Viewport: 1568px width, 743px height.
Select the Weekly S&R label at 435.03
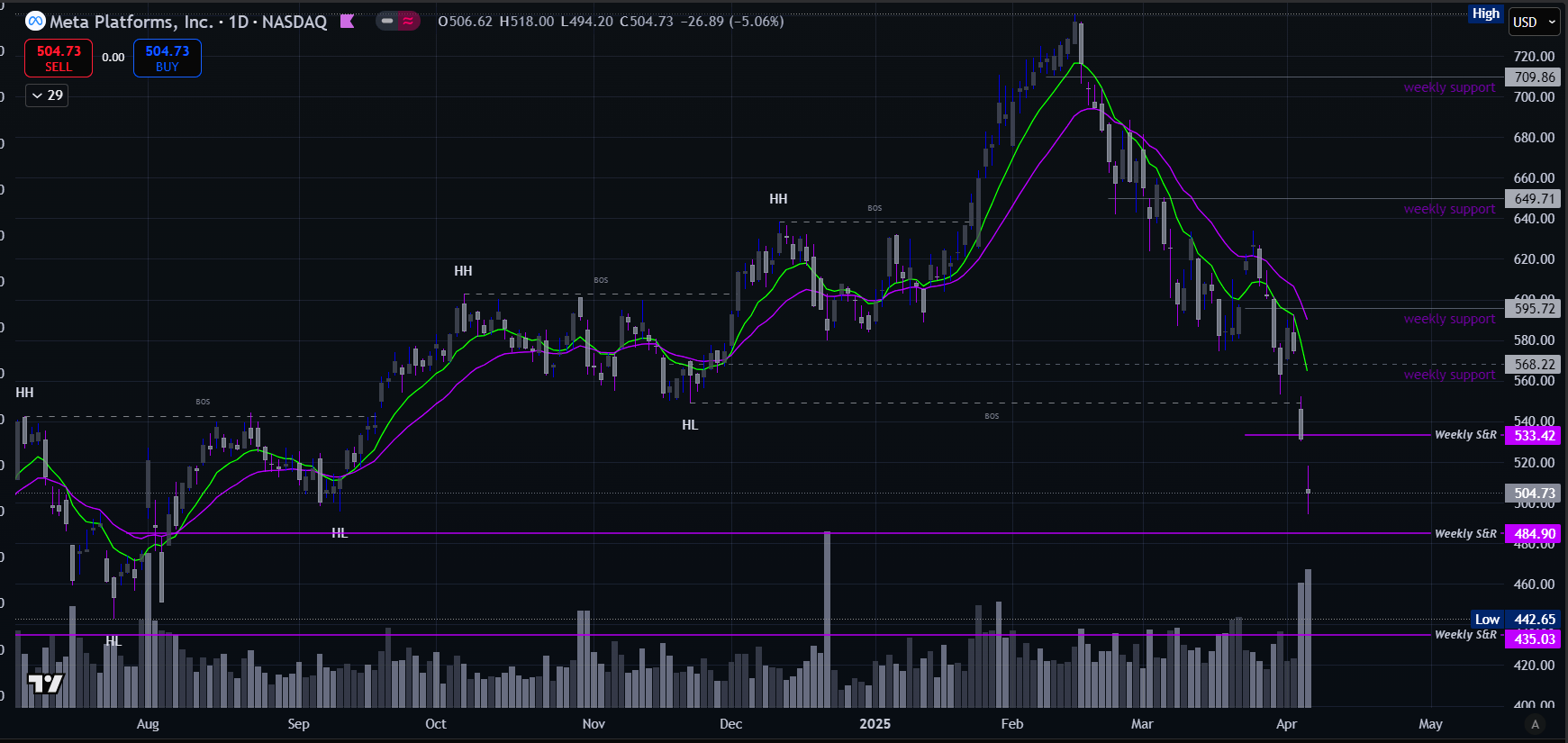pyautogui.click(x=1465, y=635)
